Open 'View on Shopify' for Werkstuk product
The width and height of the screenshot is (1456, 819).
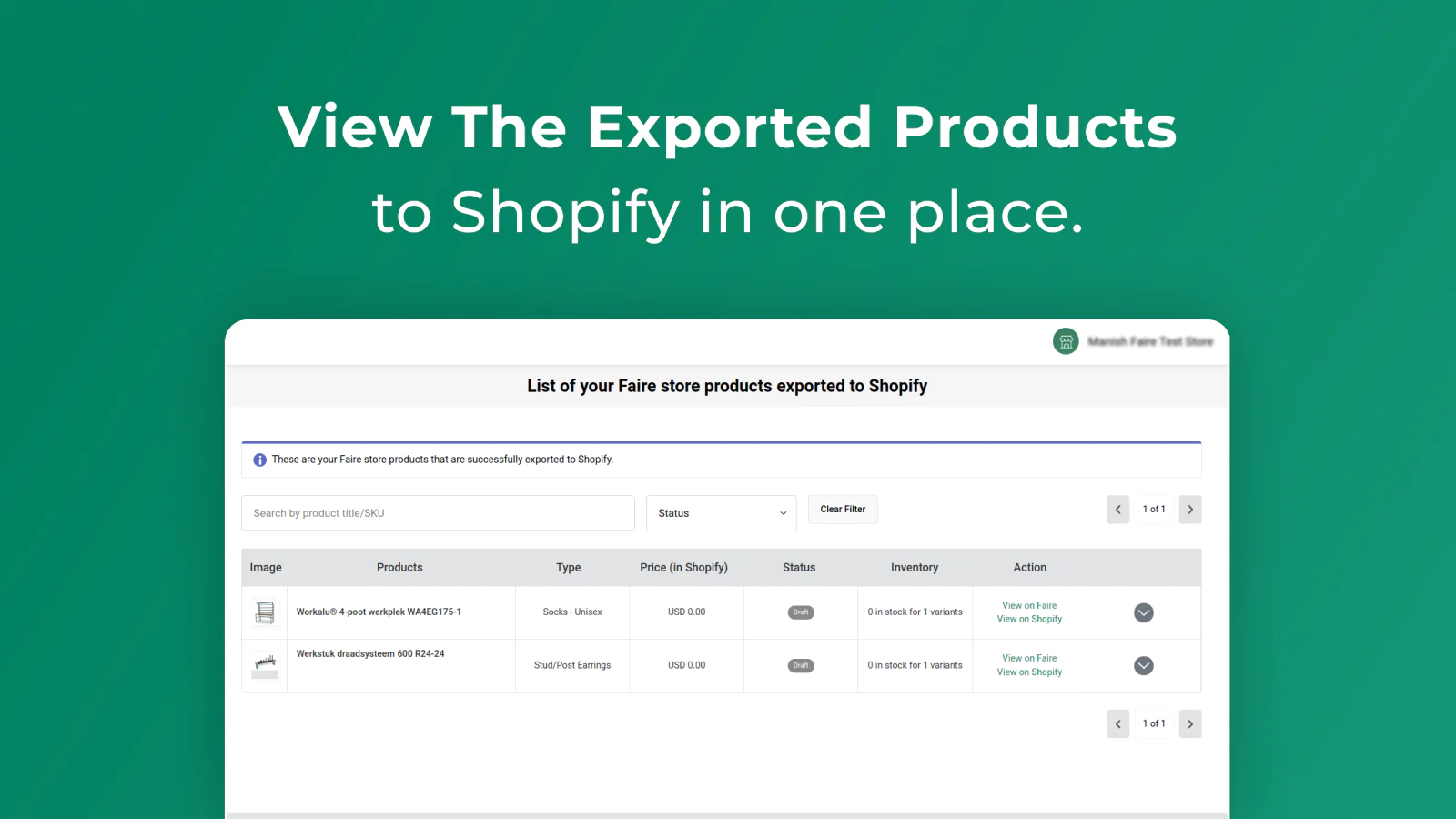pos(1029,672)
